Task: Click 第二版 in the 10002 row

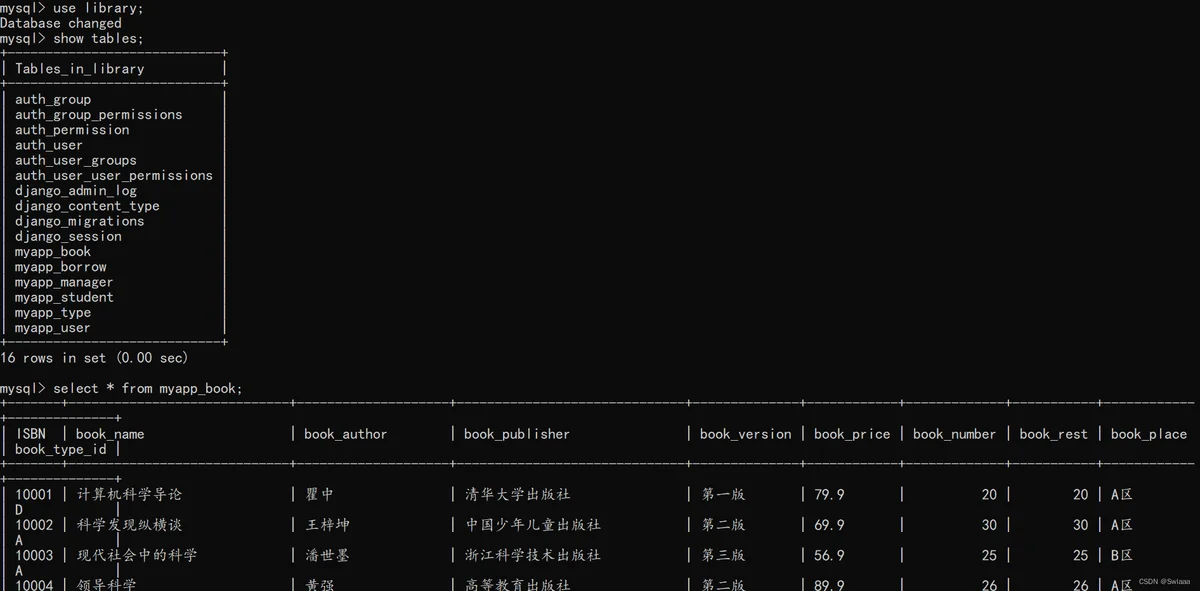Action: pos(723,525)
